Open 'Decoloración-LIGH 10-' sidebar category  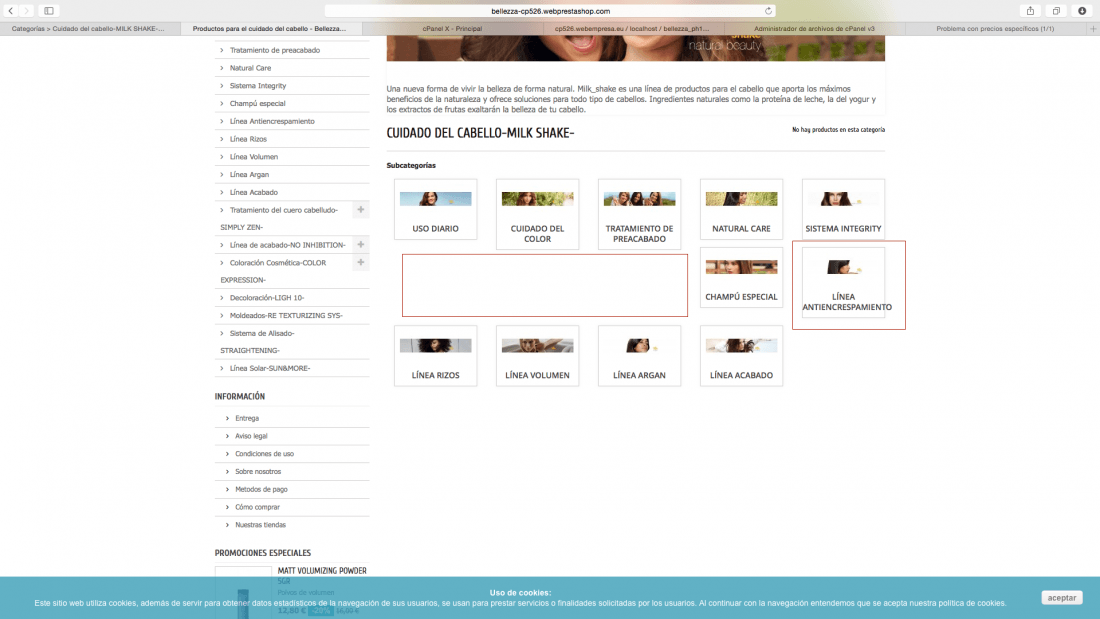[267, 298]
